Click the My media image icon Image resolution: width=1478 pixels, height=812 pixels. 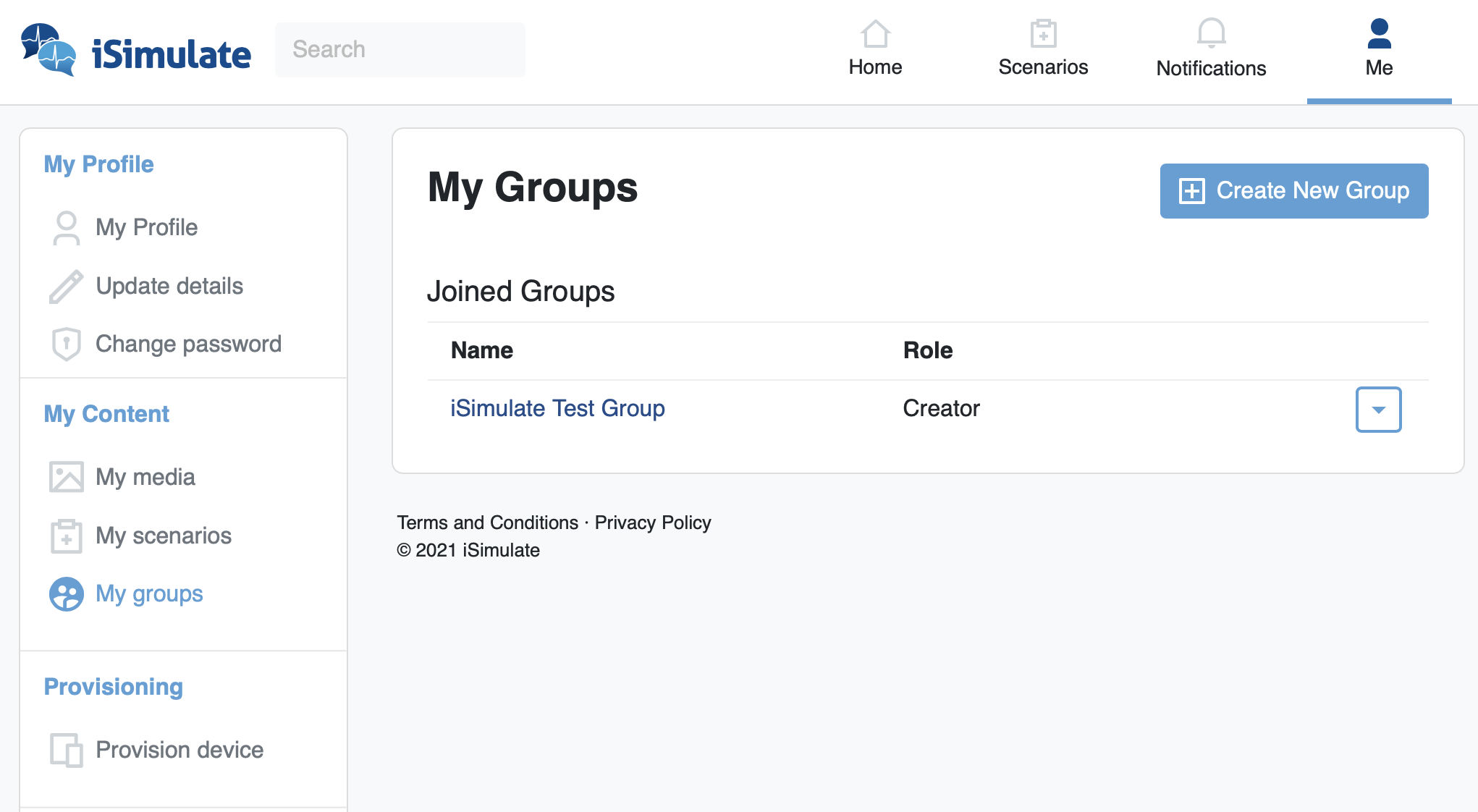[x=66, y=476]
